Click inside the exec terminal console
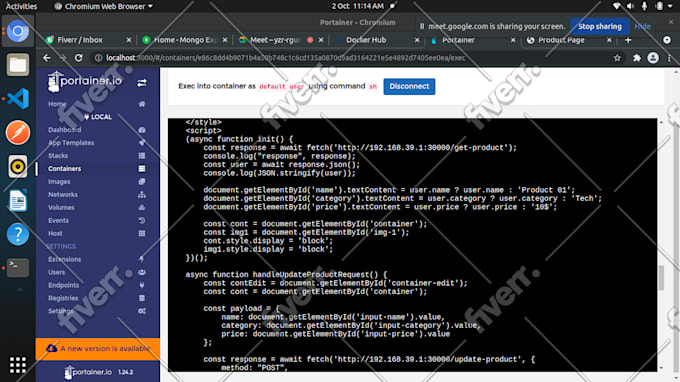This screenshot has height=382, width=680. [x=412, y=245]
